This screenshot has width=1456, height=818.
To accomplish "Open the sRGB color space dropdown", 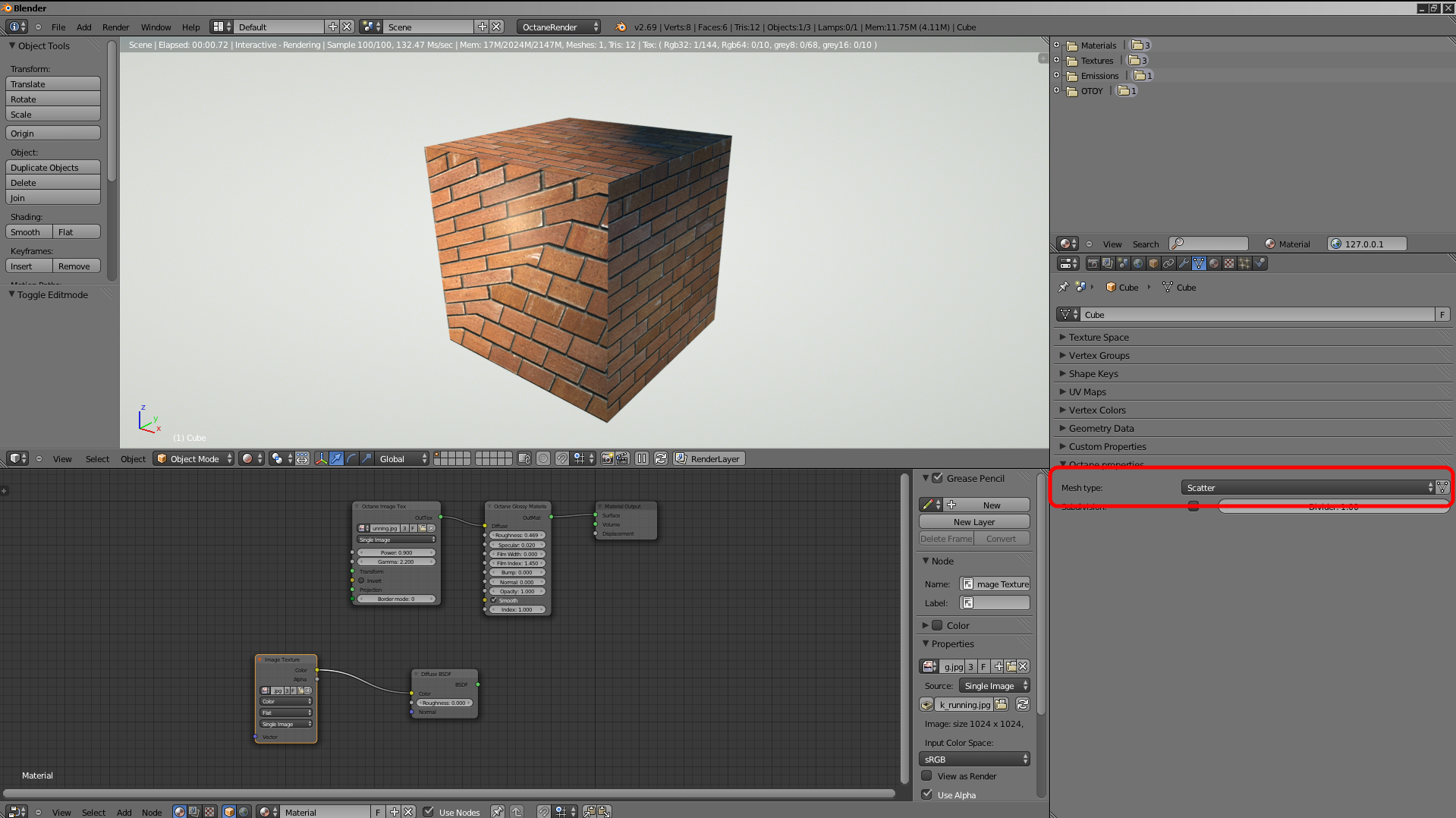I will 974,759.
